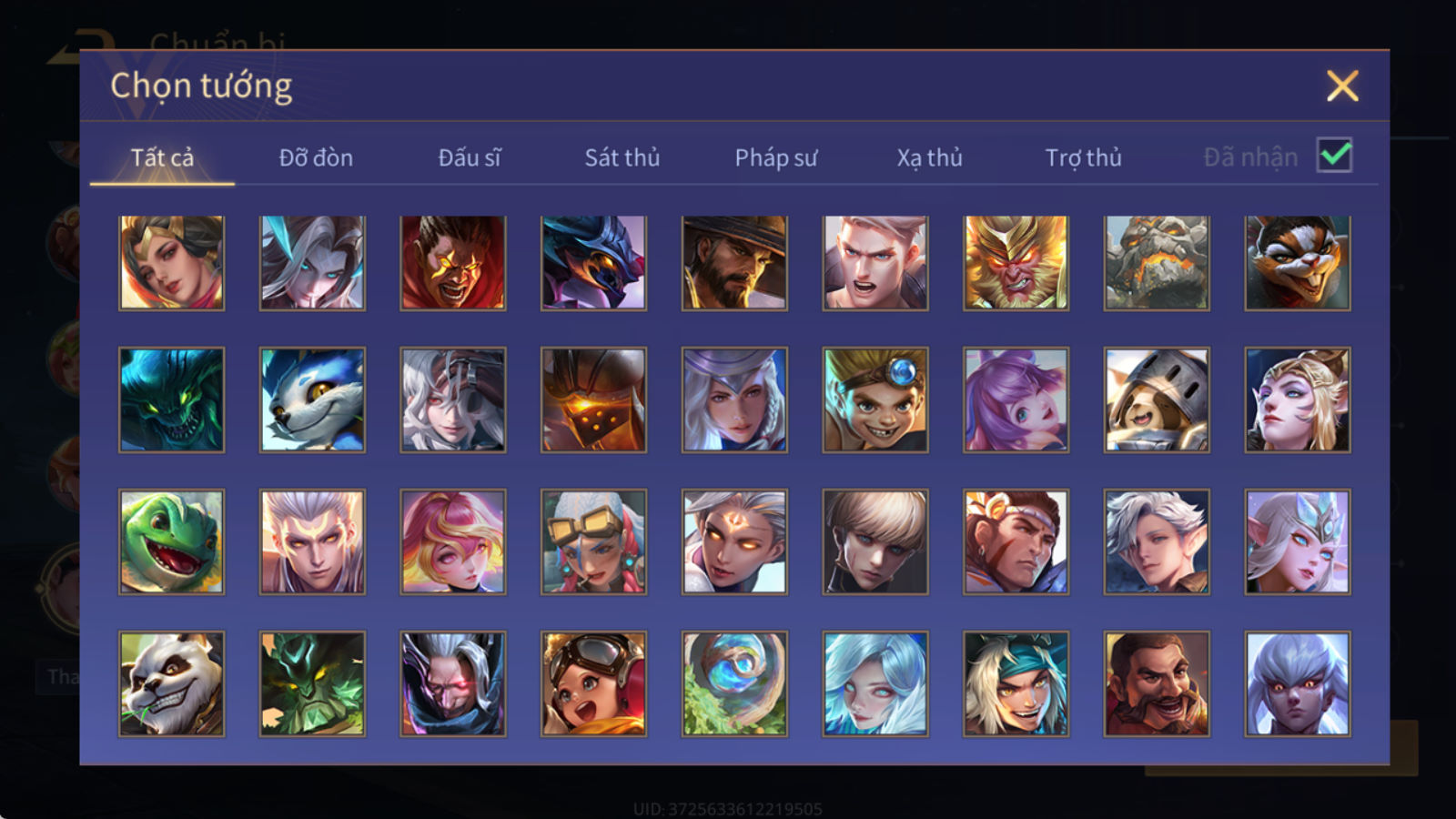Toggle the Đã nhận checkbox

1335,156
